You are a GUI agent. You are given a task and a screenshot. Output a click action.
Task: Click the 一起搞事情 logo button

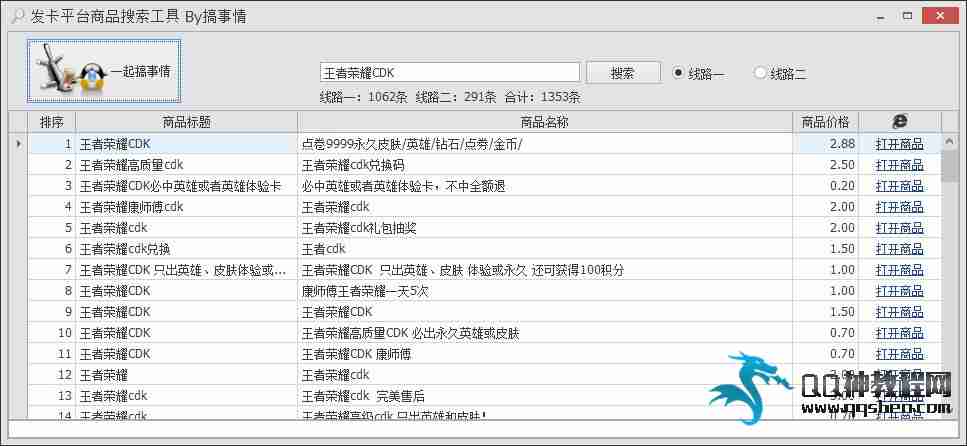click(104, 71)
